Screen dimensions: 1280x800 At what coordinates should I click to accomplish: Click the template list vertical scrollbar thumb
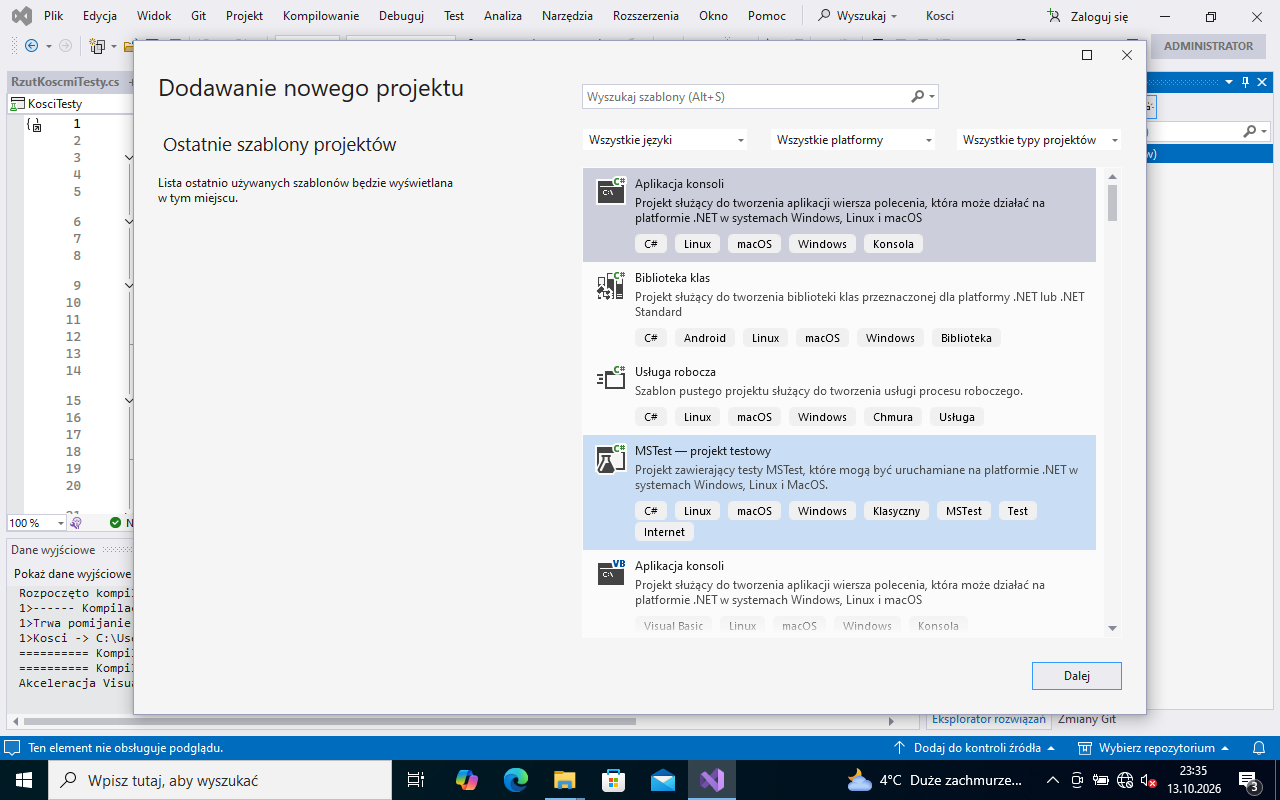point(1112,203)
